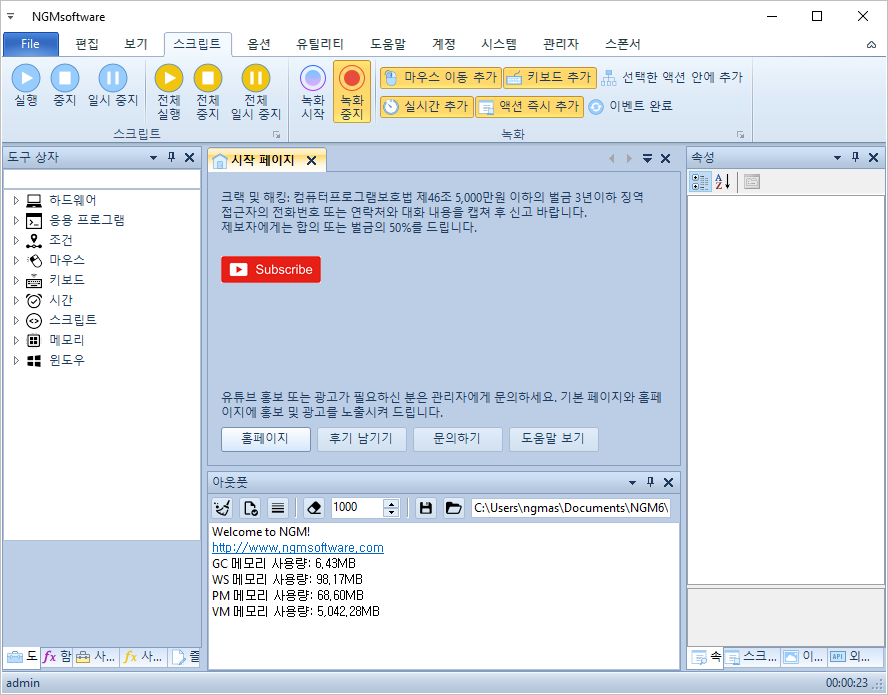Expand the 마우스 tree node
Viewport: 888px width, 695px height.
[16, 261]
